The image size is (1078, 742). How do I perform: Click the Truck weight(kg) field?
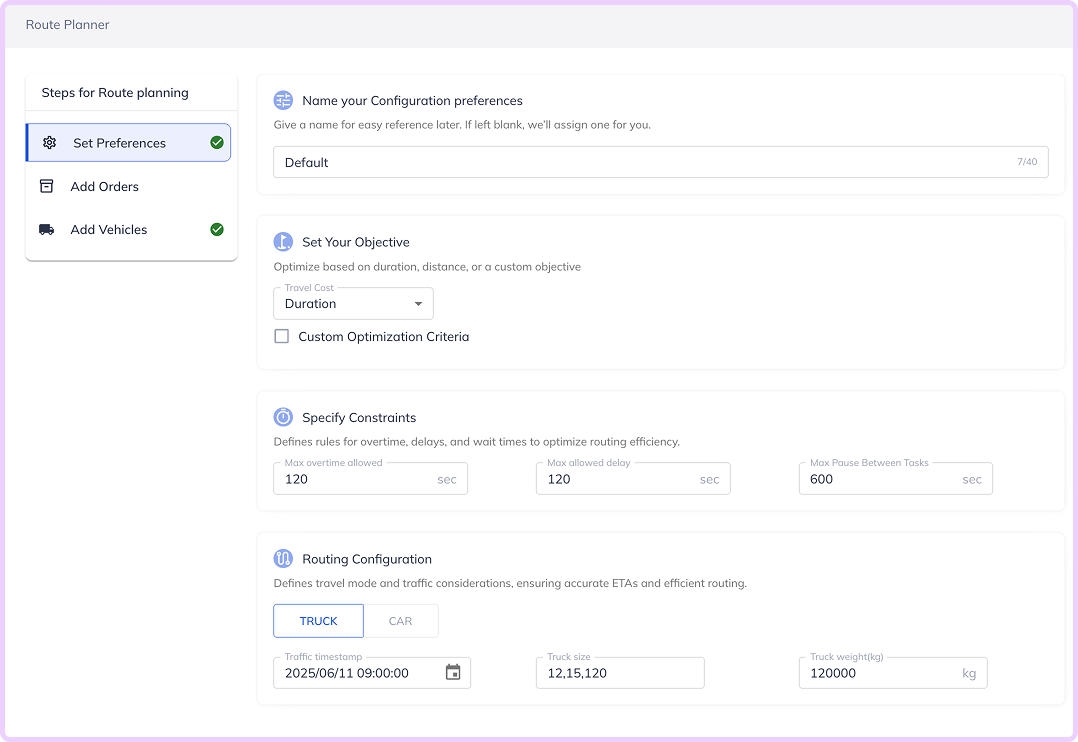click(893, 673)
